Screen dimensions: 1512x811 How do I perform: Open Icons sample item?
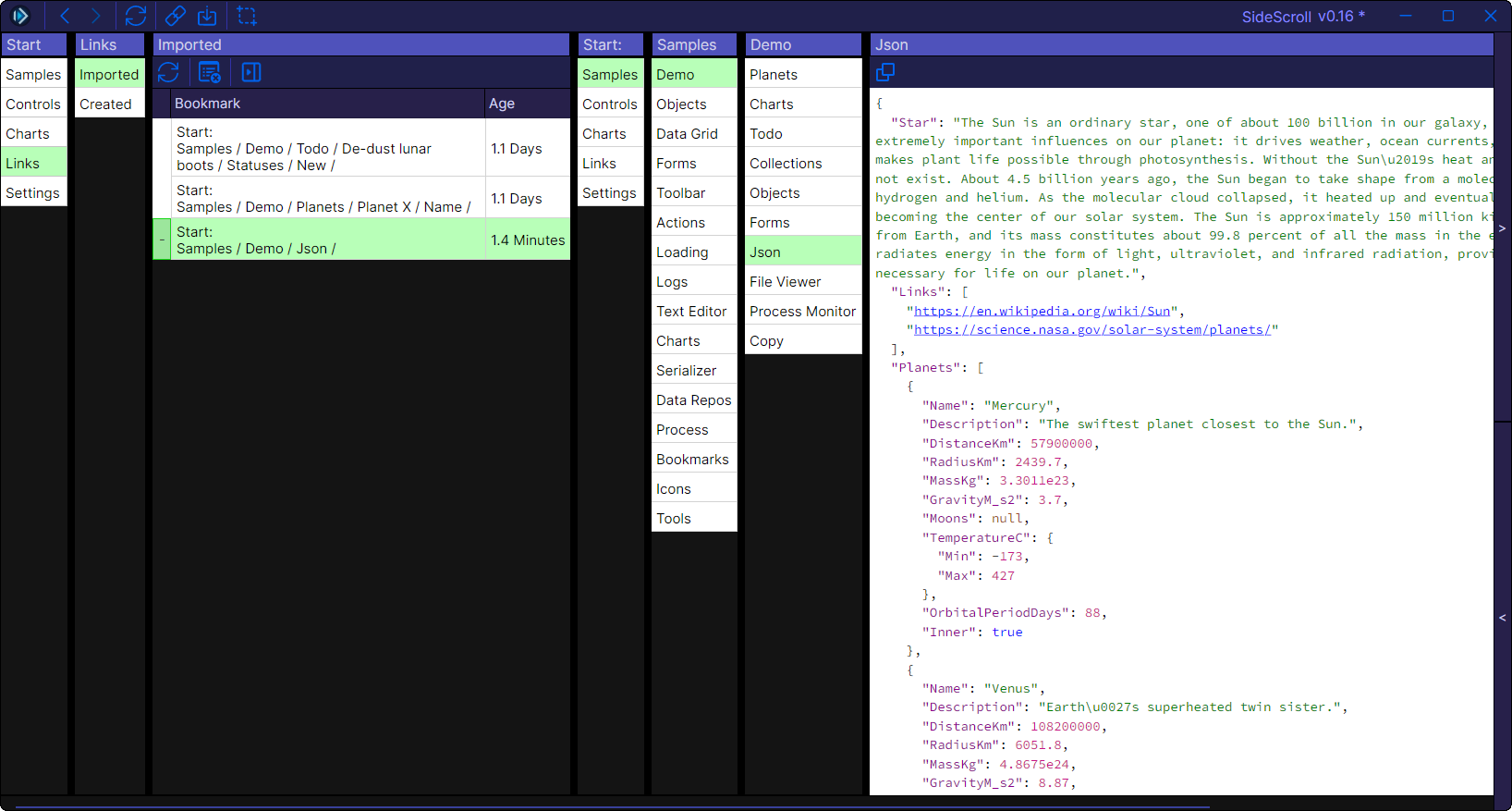[x=694, y=489]
